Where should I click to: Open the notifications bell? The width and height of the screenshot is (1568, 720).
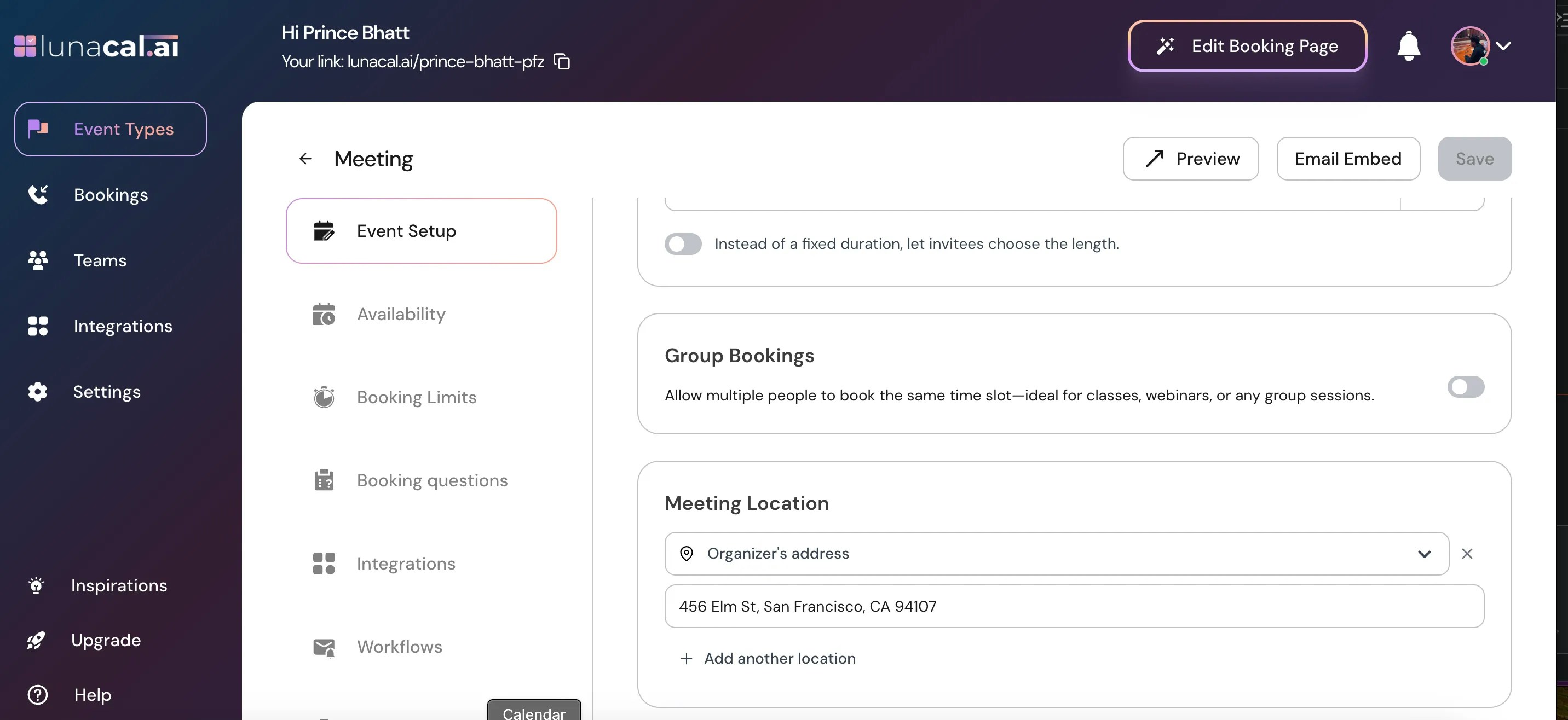click(1408, 46)
